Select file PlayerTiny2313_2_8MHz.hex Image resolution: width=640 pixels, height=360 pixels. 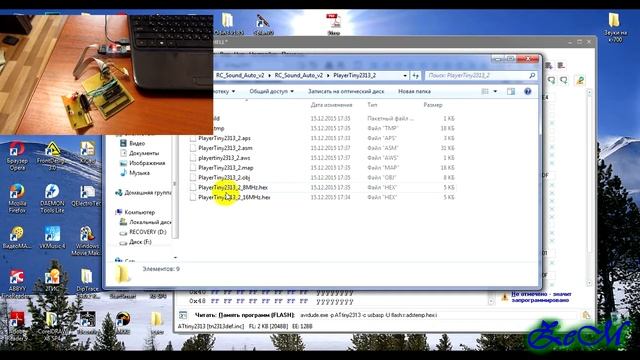pos(233,187)
